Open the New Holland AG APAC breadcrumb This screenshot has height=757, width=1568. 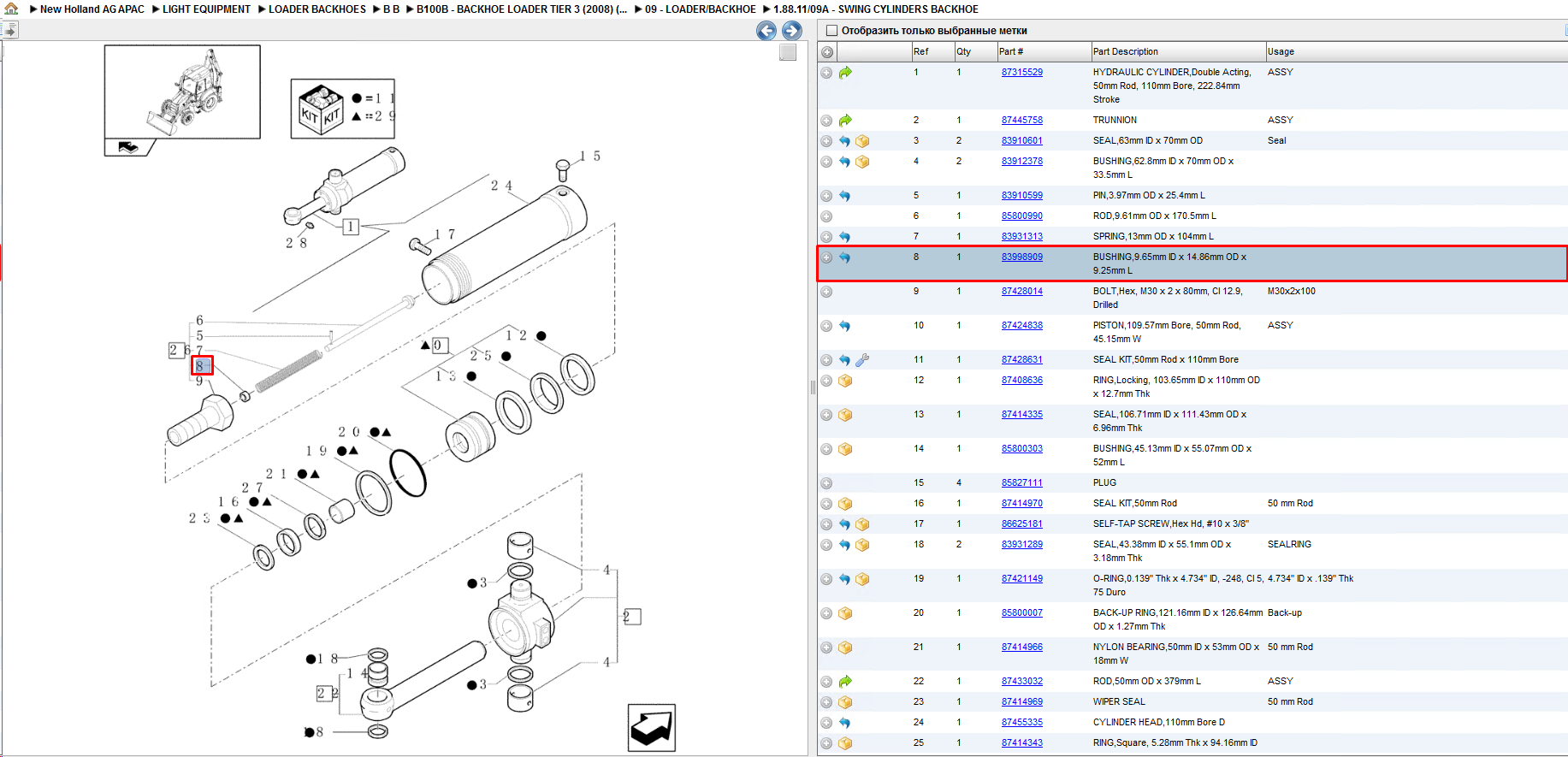[x=92, y=9]
